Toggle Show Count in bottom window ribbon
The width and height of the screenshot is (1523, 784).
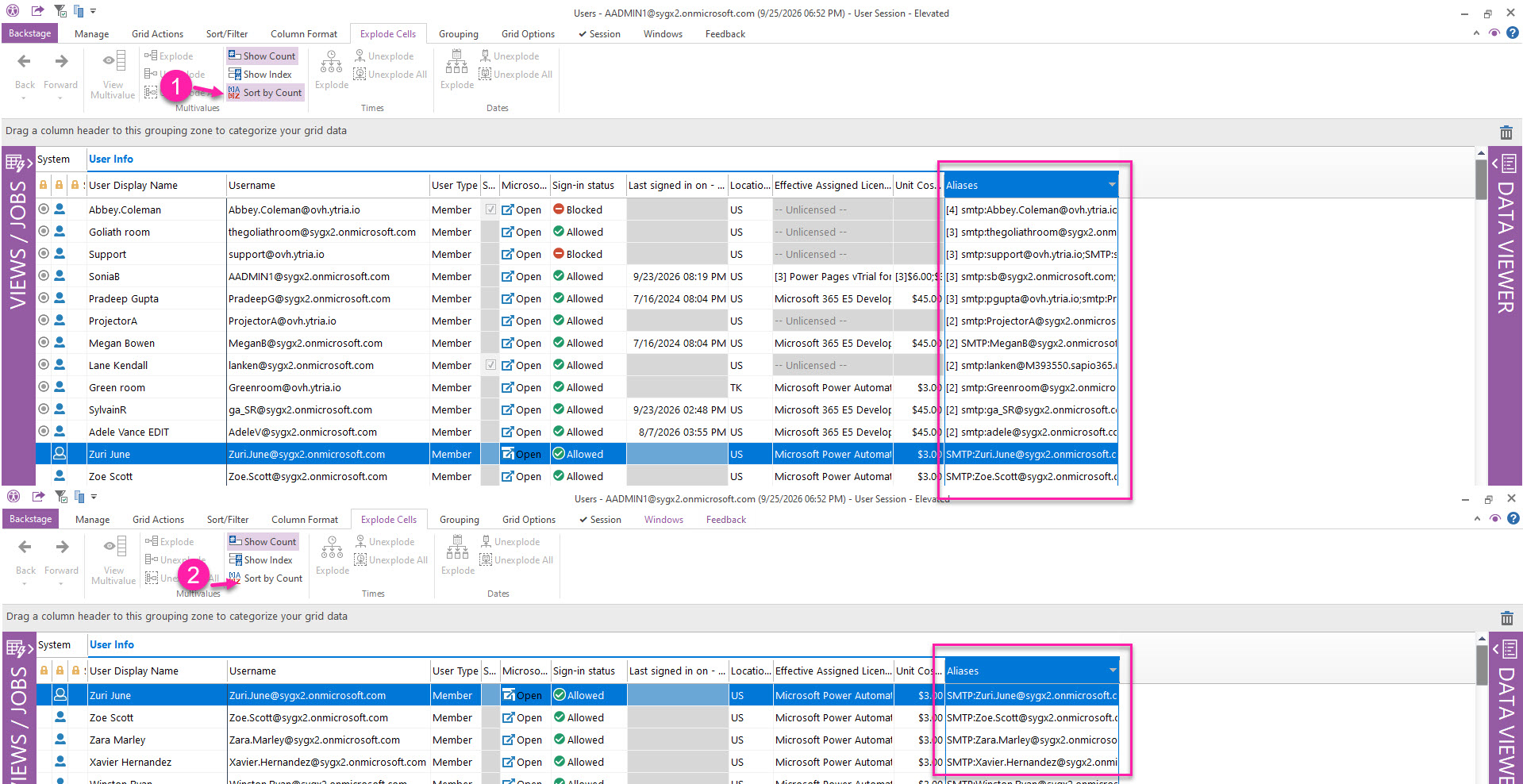(x=263, y=541)
